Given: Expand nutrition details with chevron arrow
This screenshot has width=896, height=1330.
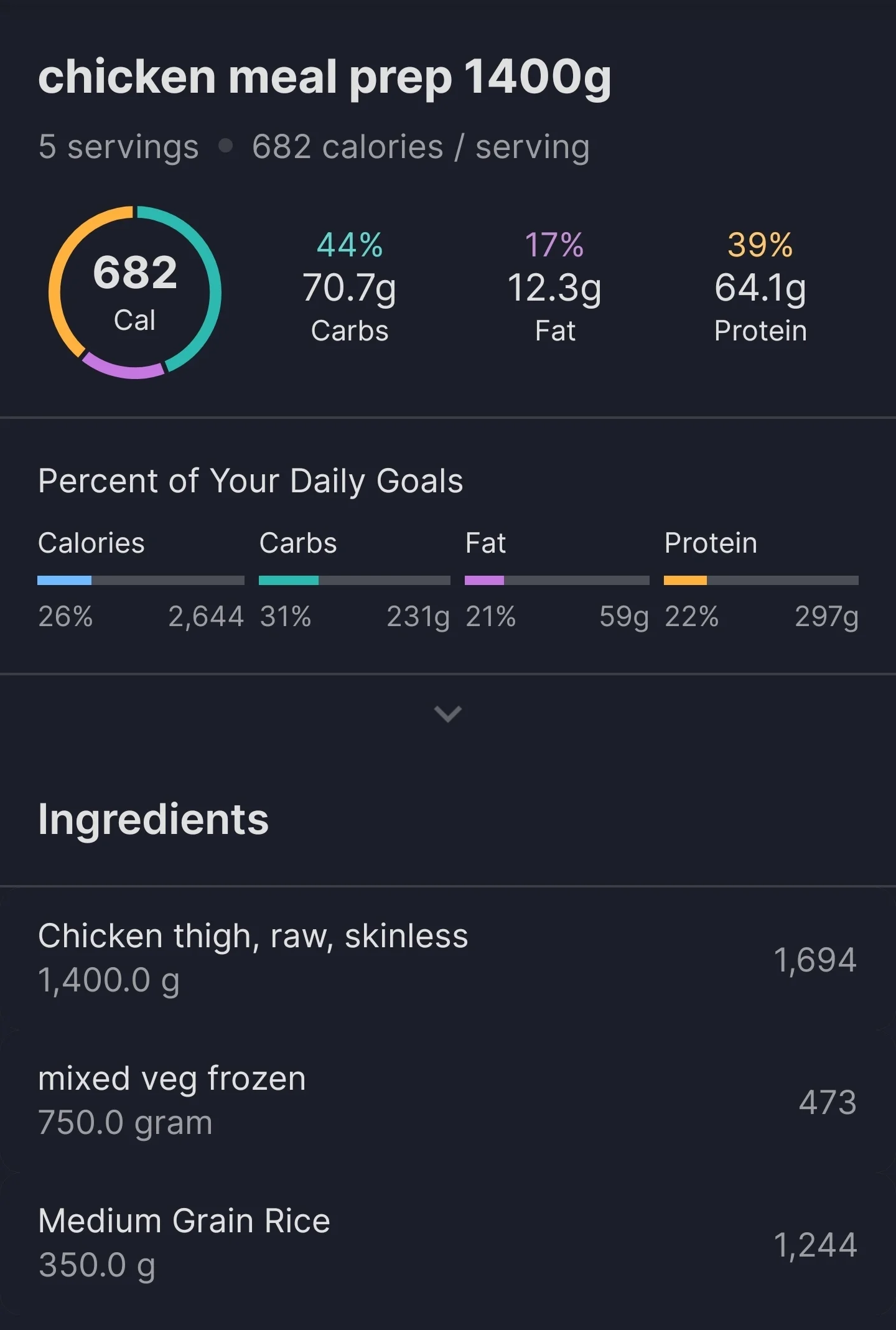Looking at the screenshot, I should (447, 714).
